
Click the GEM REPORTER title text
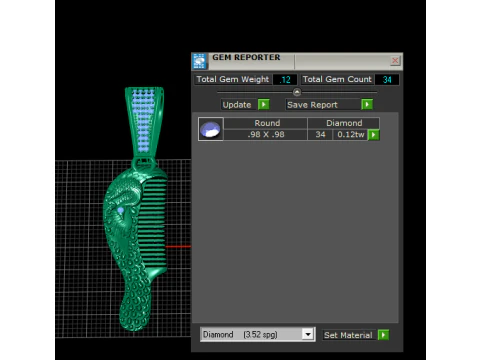coord(246,57)
